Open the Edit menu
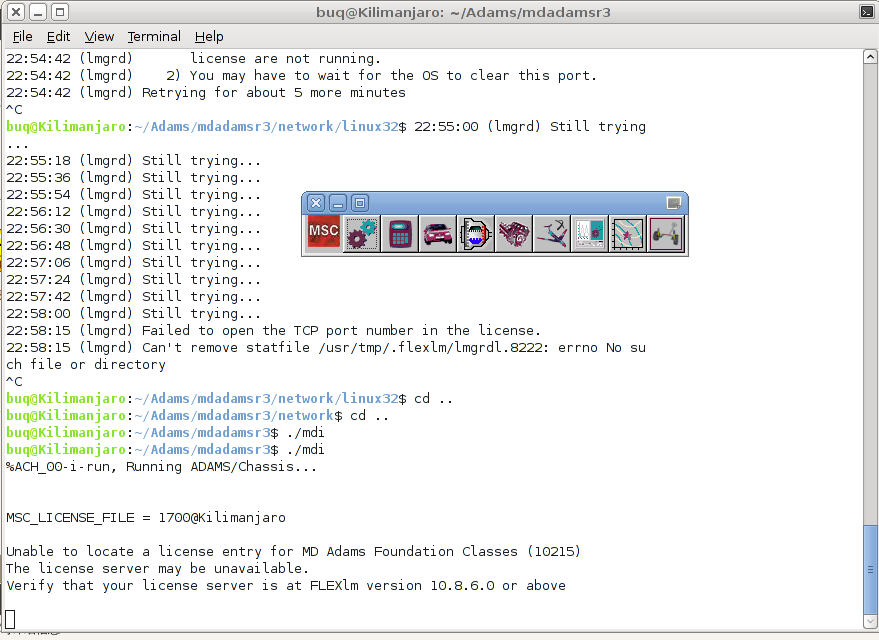This screenshot has width=879, height=640. pyautogui.click(x=58, y=36)
